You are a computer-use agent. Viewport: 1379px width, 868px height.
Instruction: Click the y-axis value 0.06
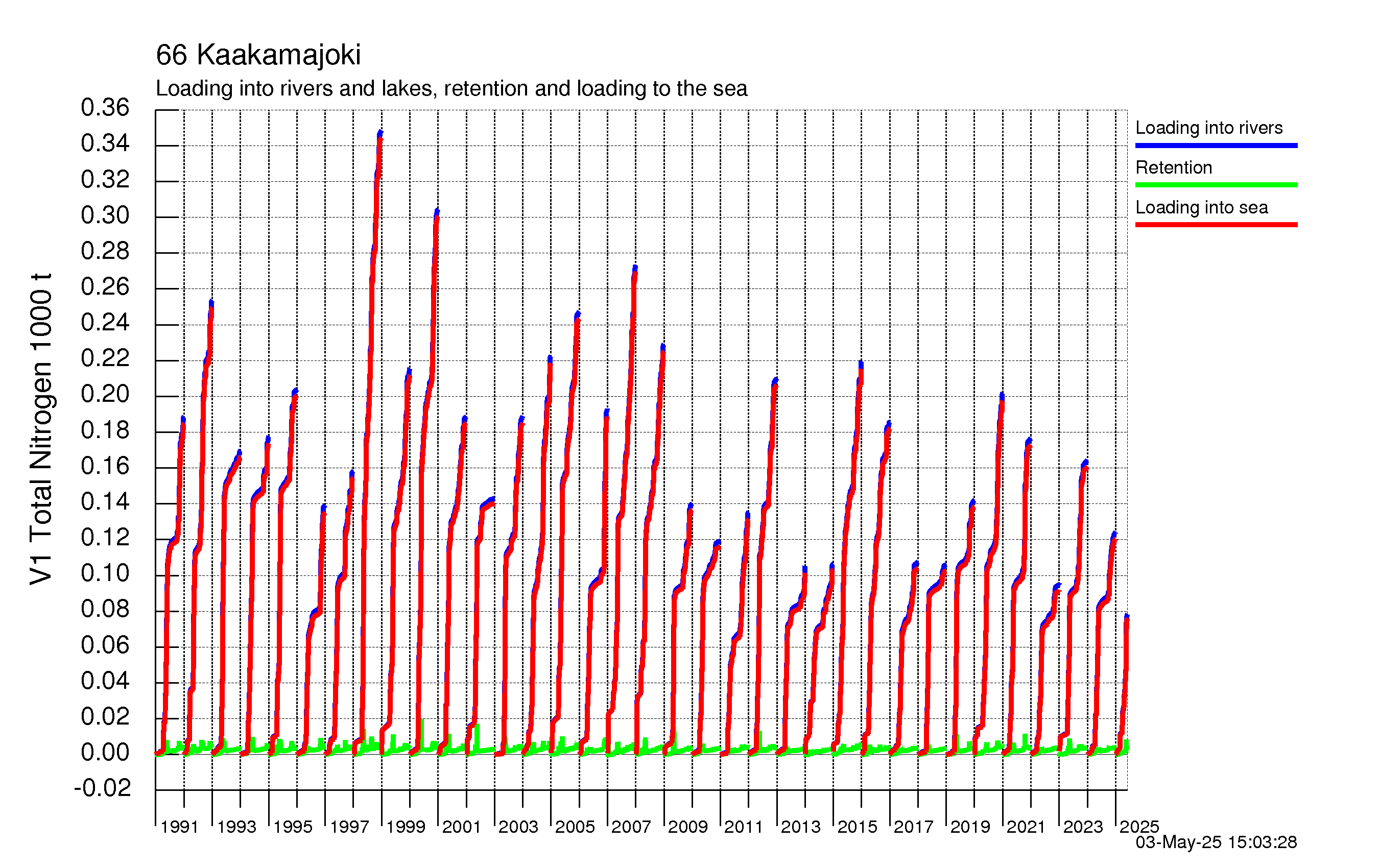click(105, 645)
